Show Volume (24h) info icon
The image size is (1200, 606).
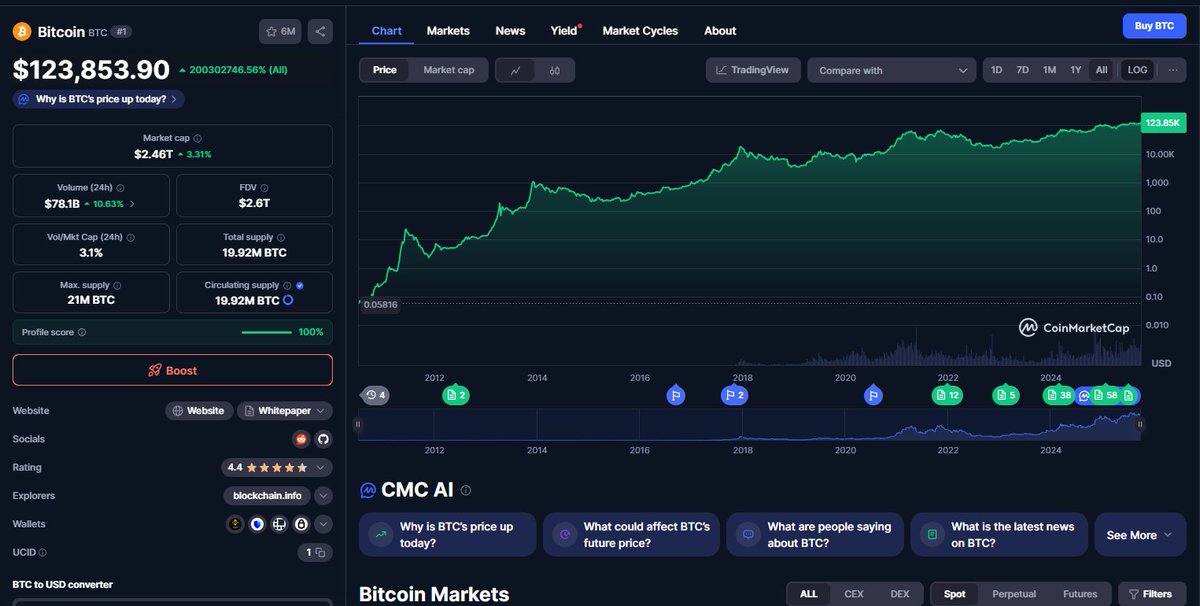point(121,187)
